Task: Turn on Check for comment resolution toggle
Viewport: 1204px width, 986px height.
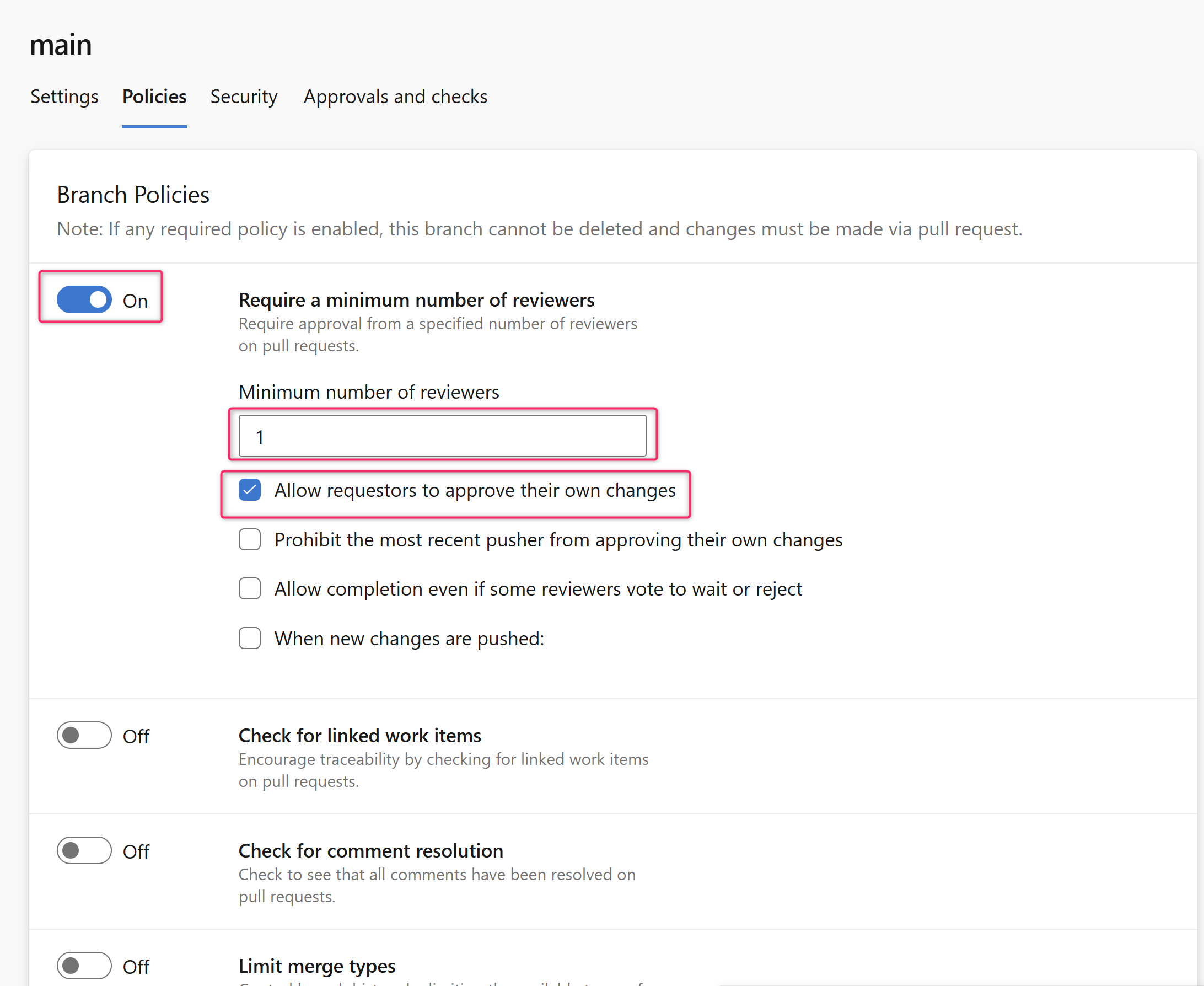Action: click(84, 851)
